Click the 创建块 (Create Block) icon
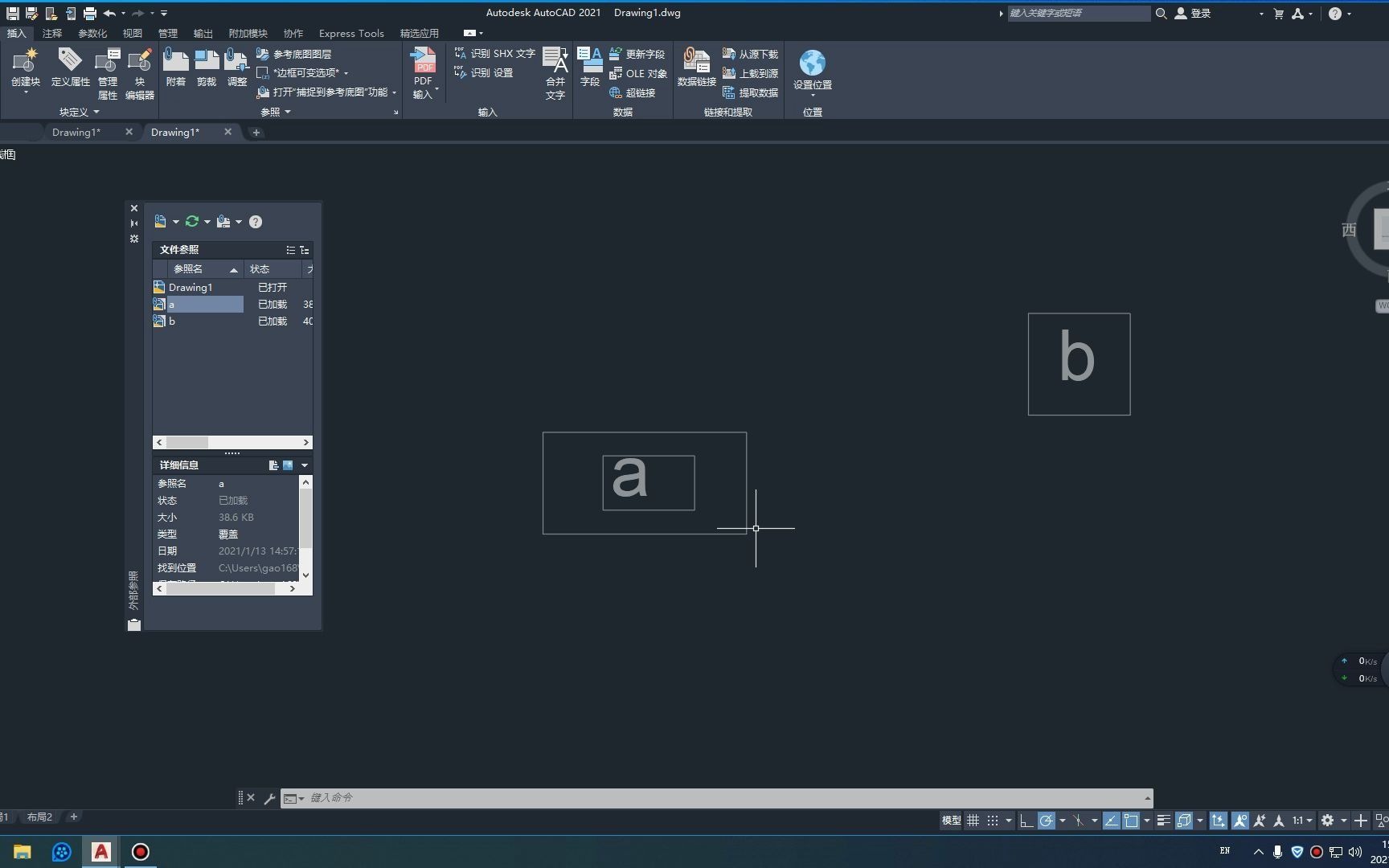The width and height of the screenshot is (1389, 868). 26,61
